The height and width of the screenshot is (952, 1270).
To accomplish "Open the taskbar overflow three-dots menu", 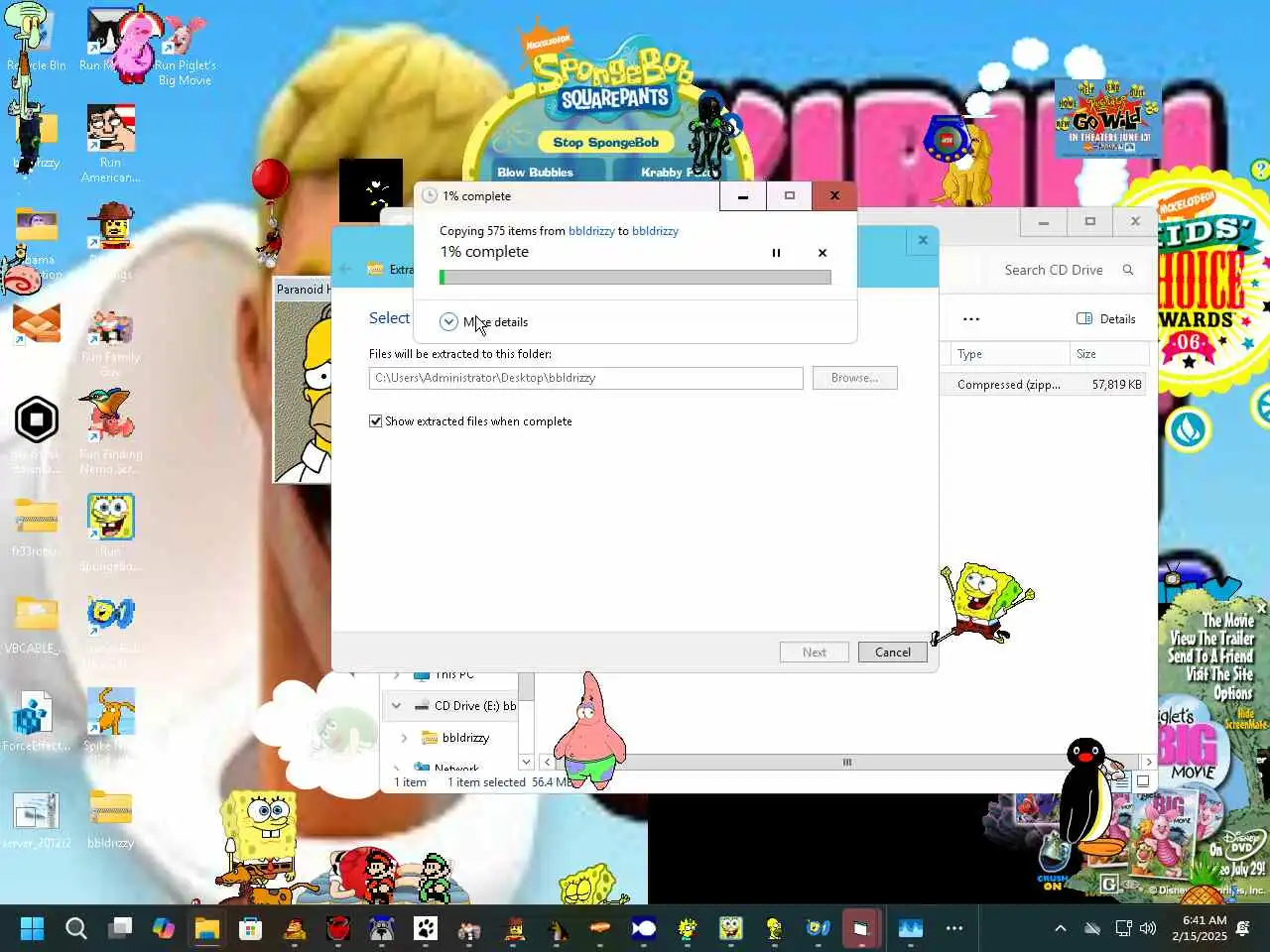I will tap(954, 928).
